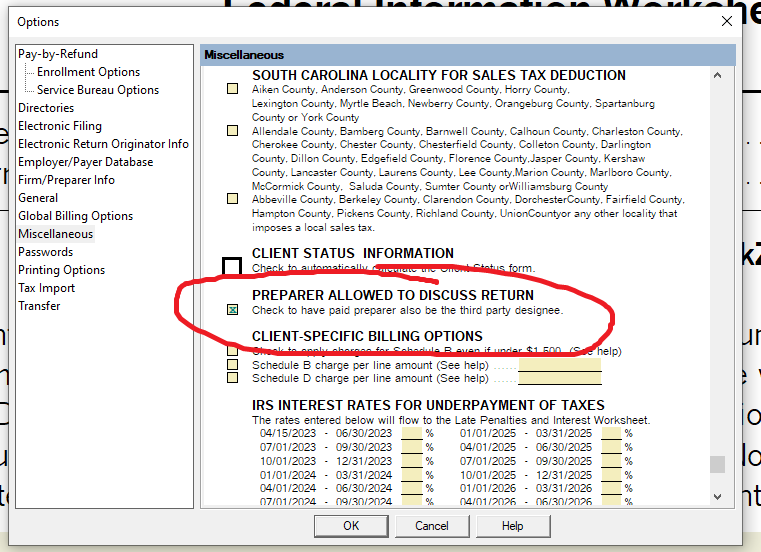
Task: Check Schedule B charge per line box
Action: click(232, 364)
